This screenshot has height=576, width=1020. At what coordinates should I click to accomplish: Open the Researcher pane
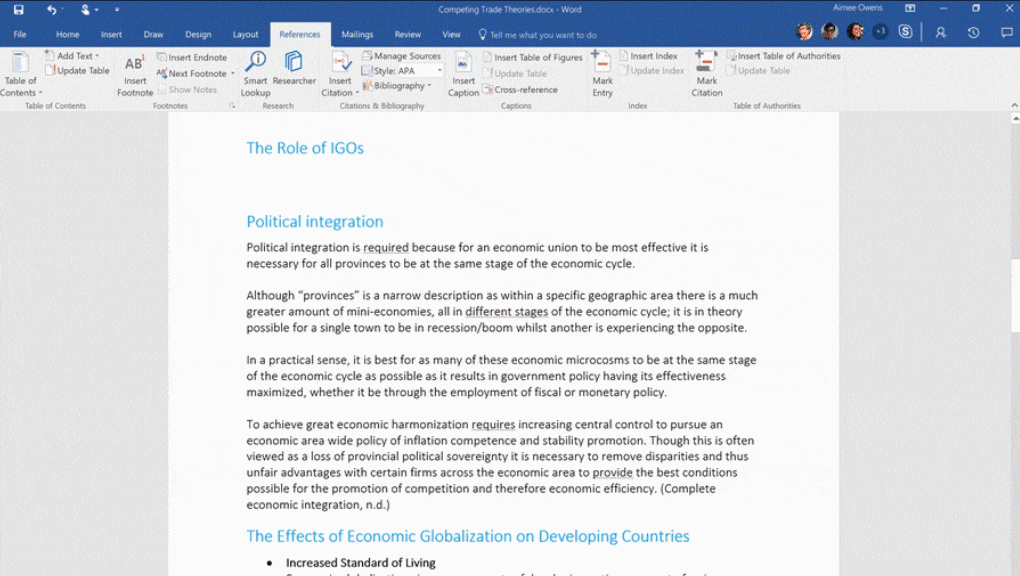294,68
